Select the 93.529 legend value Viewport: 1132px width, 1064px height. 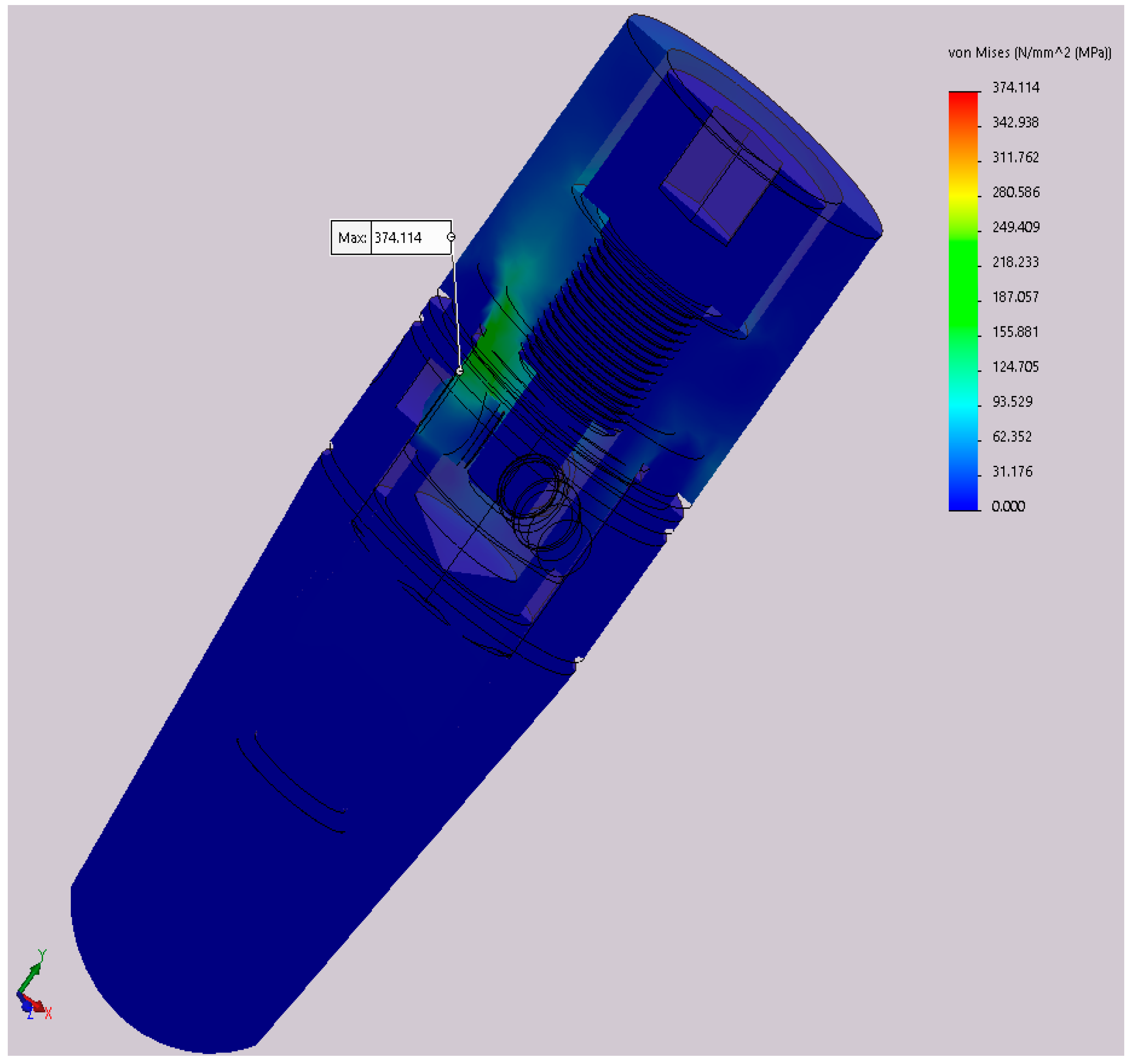[x=1012, y=402]
